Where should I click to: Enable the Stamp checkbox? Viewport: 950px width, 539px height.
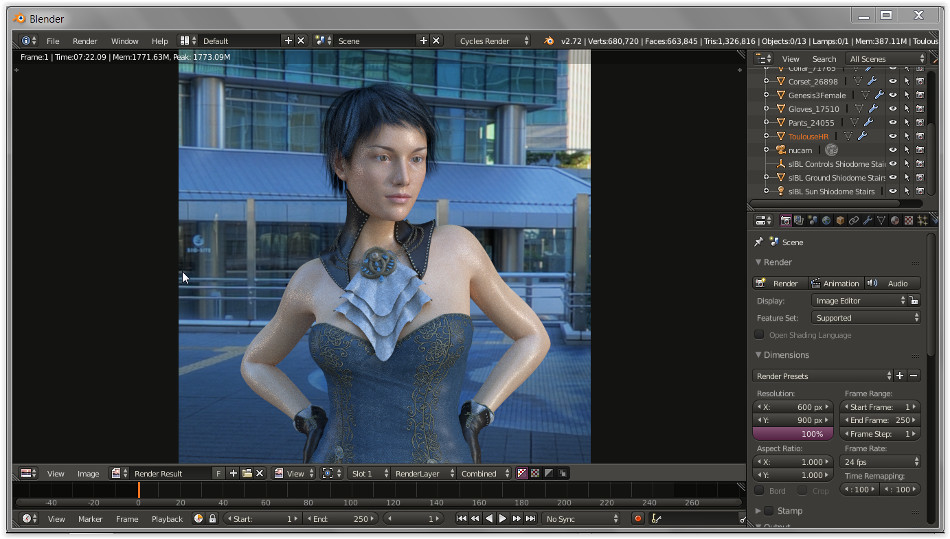click(x=769, y=511)
